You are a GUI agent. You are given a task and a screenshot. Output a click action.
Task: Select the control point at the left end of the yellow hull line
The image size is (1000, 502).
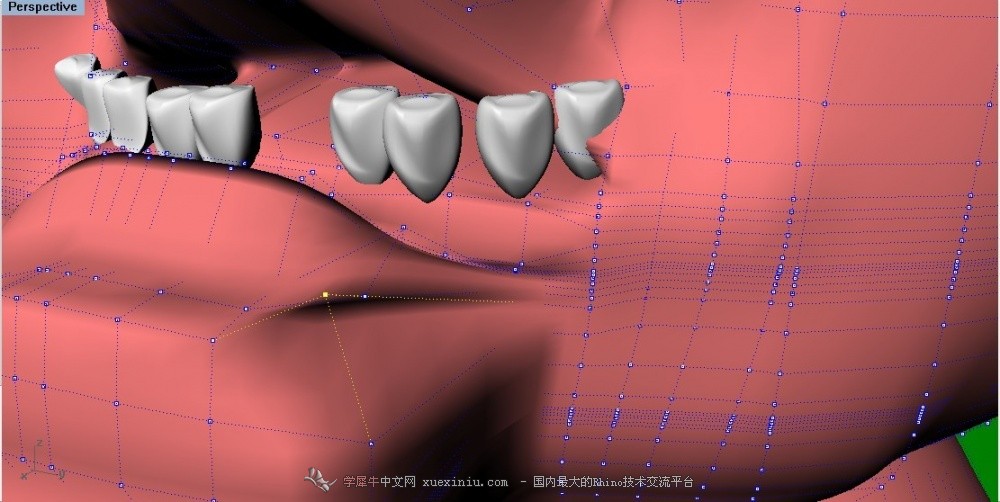tap(212, 340)
